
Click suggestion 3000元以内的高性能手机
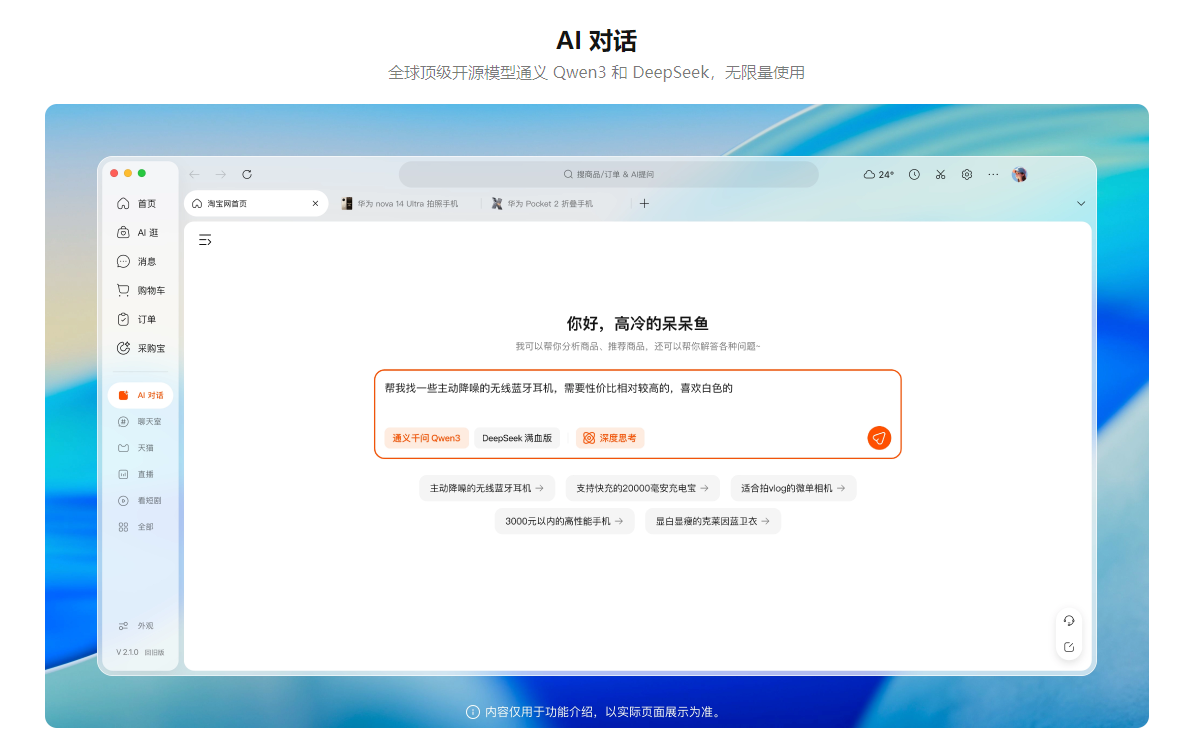pos(564,521)
